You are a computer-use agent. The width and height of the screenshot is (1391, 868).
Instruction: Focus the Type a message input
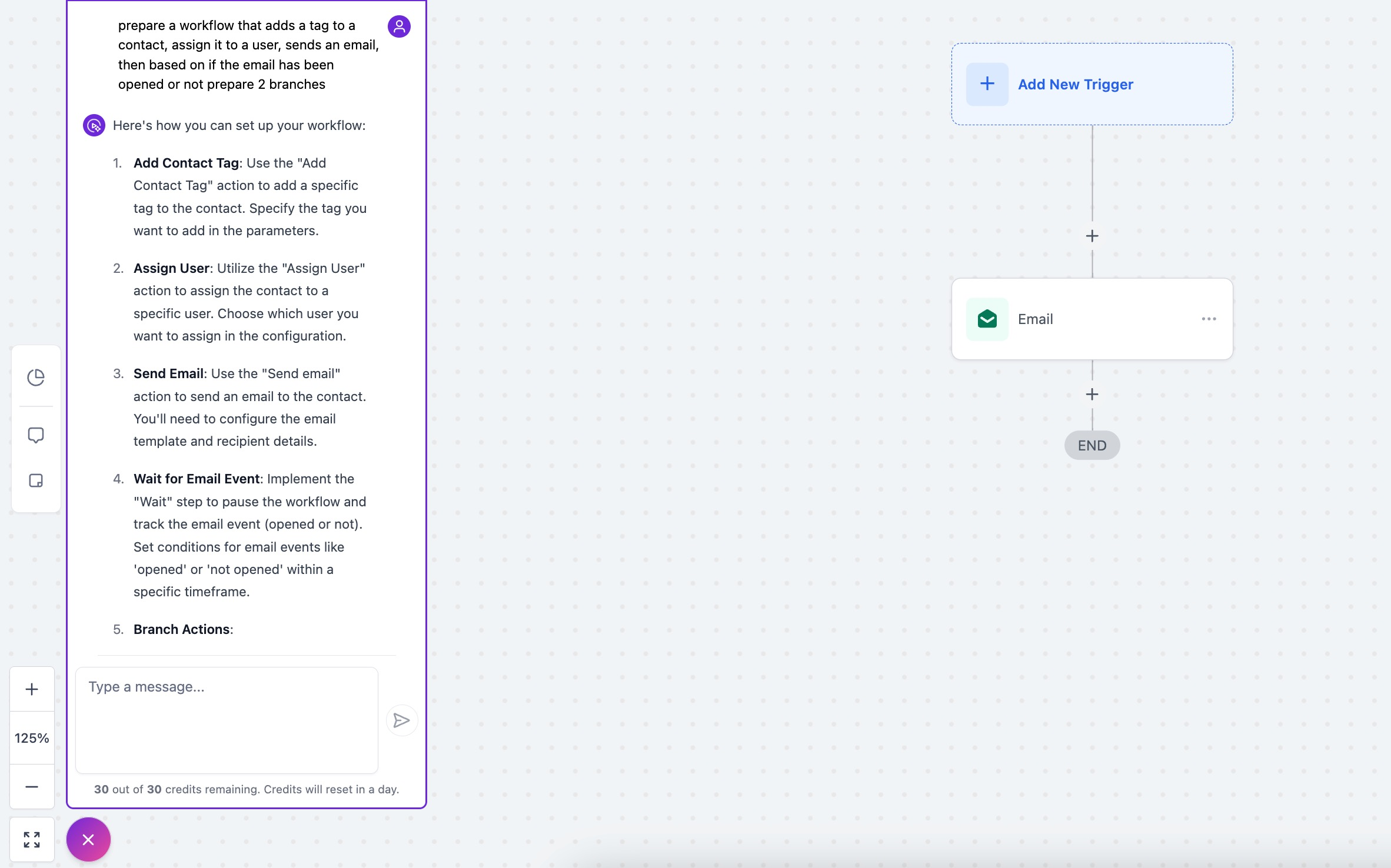point(227,719)
